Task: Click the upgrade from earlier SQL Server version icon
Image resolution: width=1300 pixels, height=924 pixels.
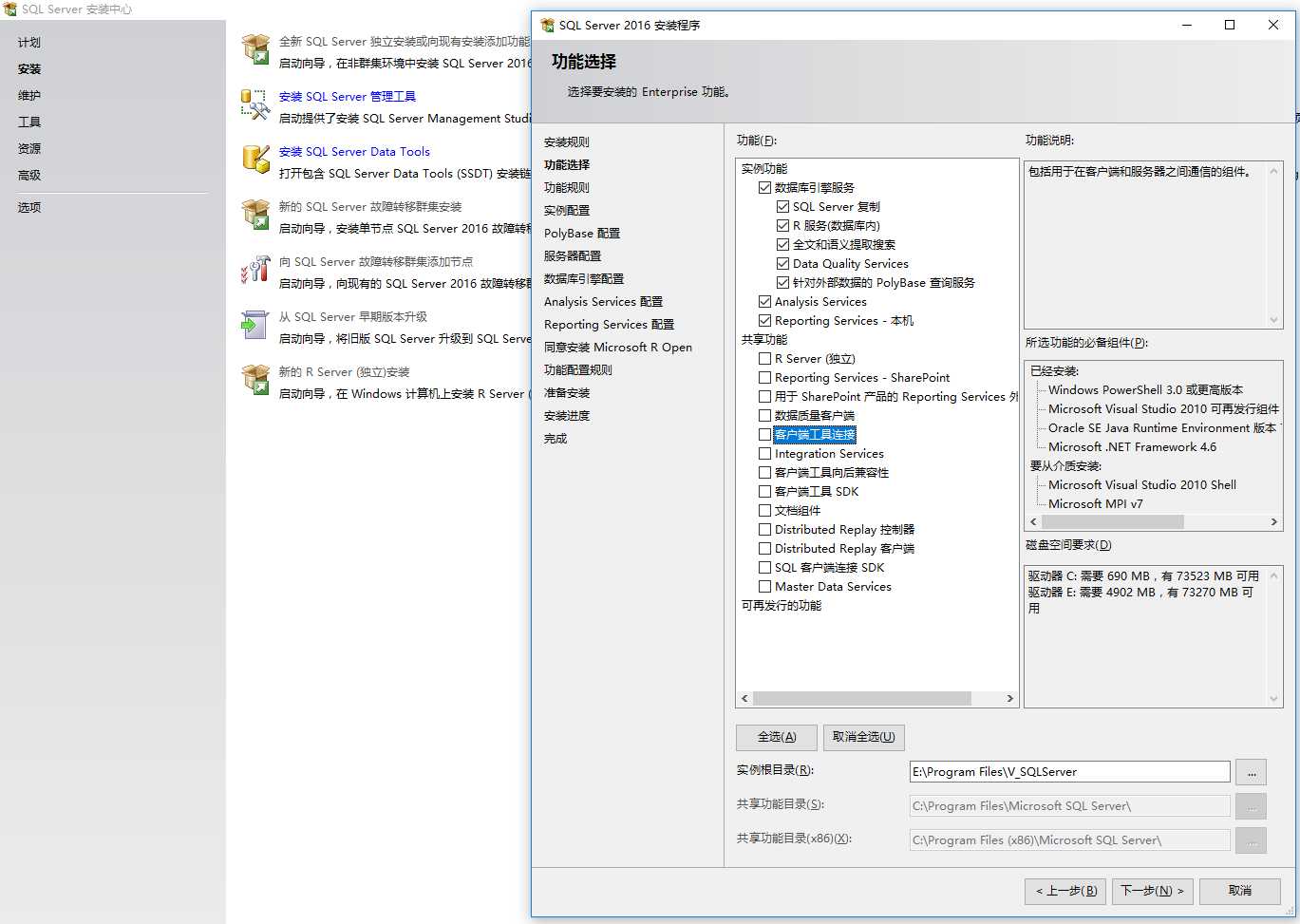Action: pyautogui.click(x=255, y=325)
